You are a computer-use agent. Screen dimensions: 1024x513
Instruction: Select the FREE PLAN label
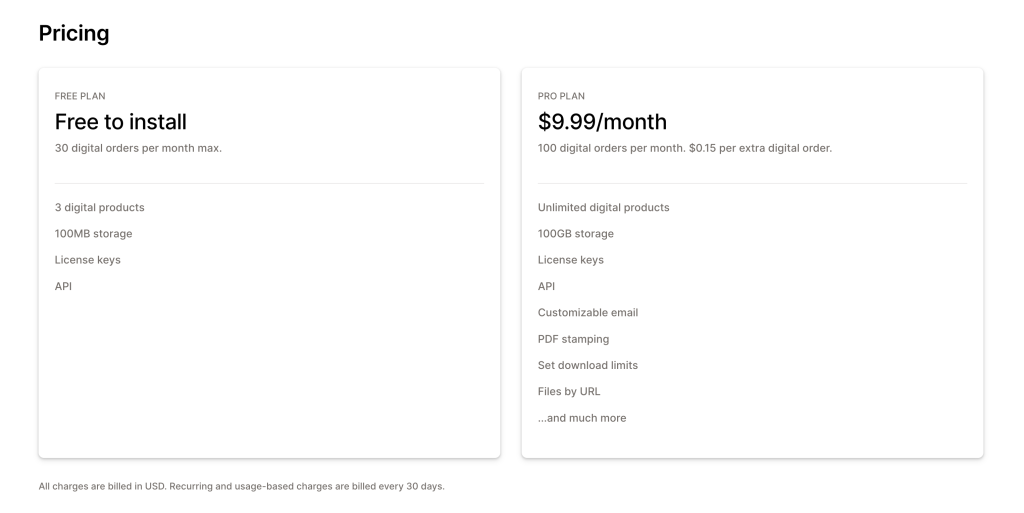tap(80, 96)
